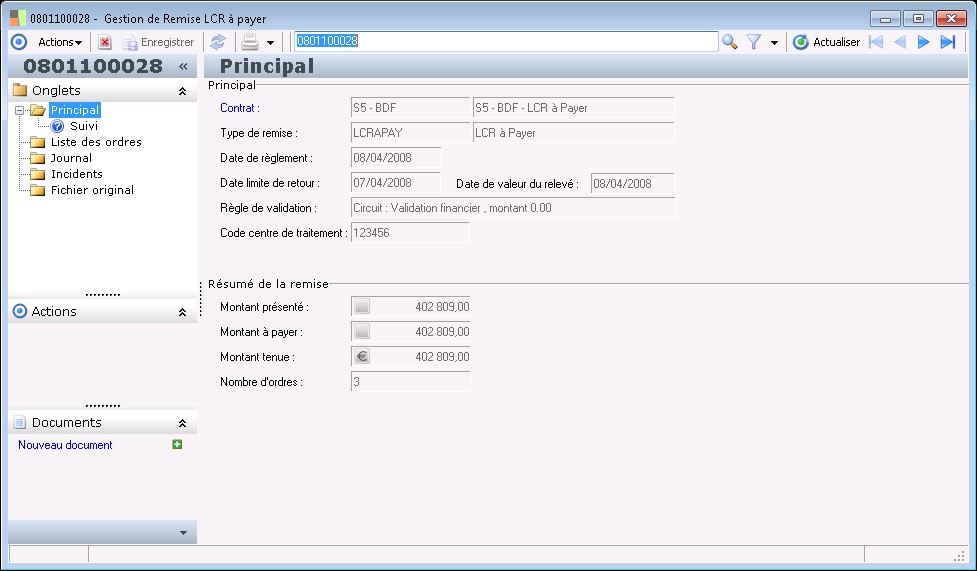Click the Règle de validation field

tap(513, 207)
